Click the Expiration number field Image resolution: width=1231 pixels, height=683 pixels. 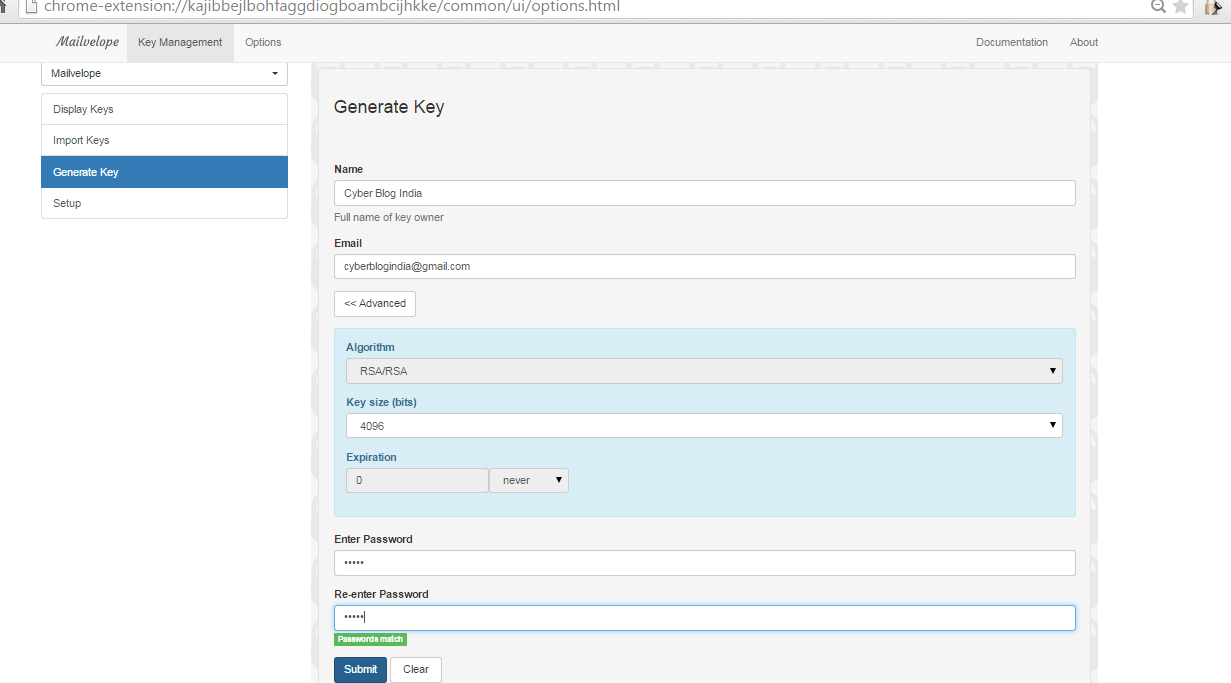(x=417, y=481)
